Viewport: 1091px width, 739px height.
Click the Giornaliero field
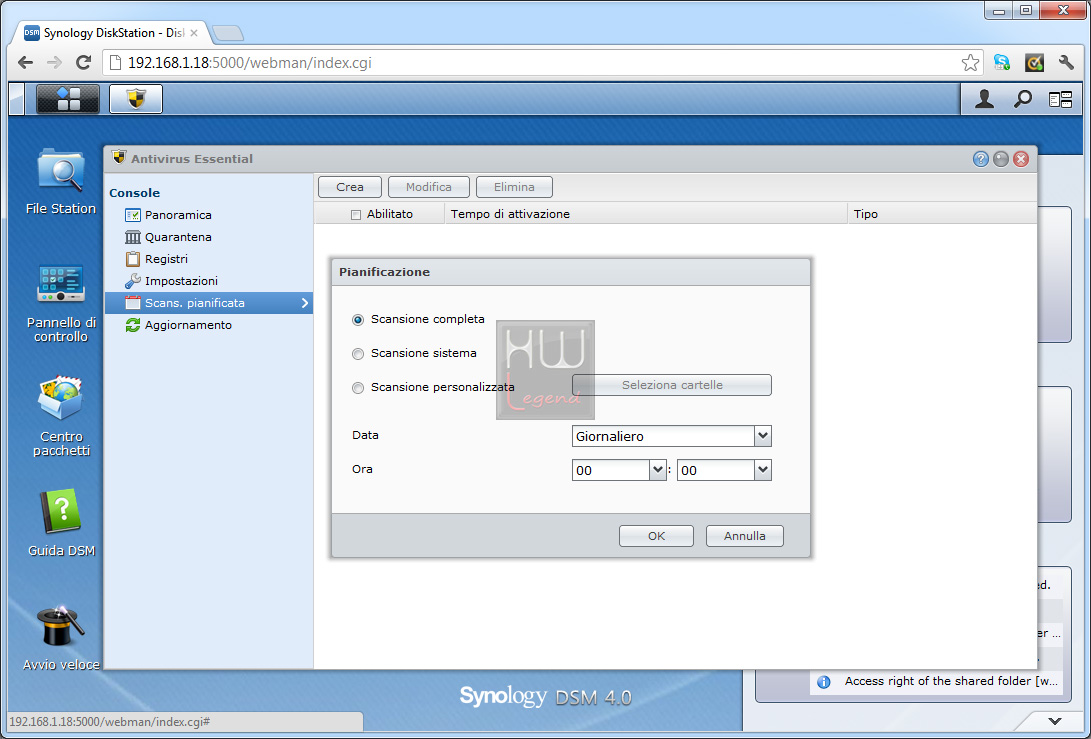click(x=663, y=436)
